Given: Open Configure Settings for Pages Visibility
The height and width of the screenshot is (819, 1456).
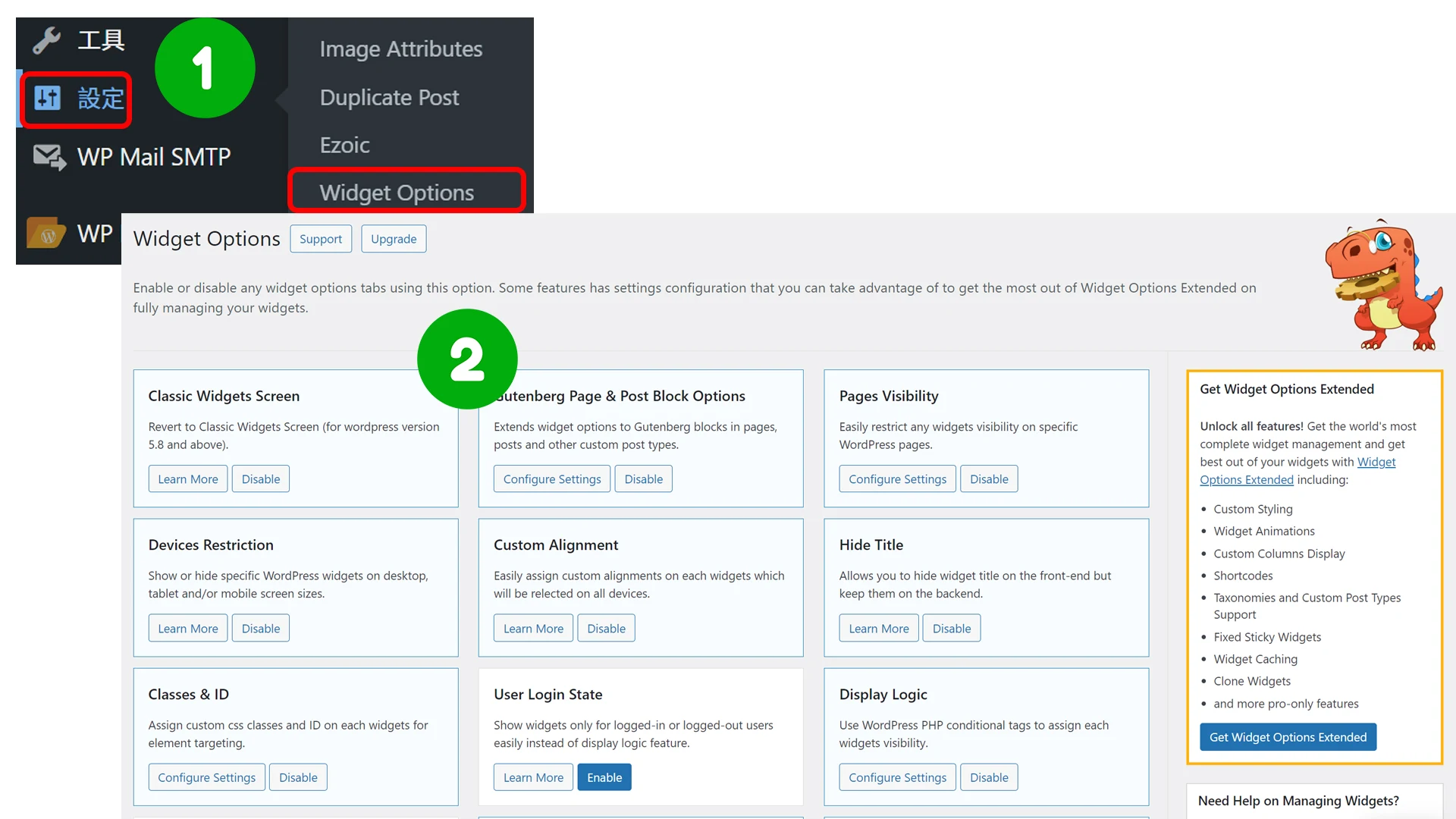Looking at the screenshot, I should (x=898, y=479).
